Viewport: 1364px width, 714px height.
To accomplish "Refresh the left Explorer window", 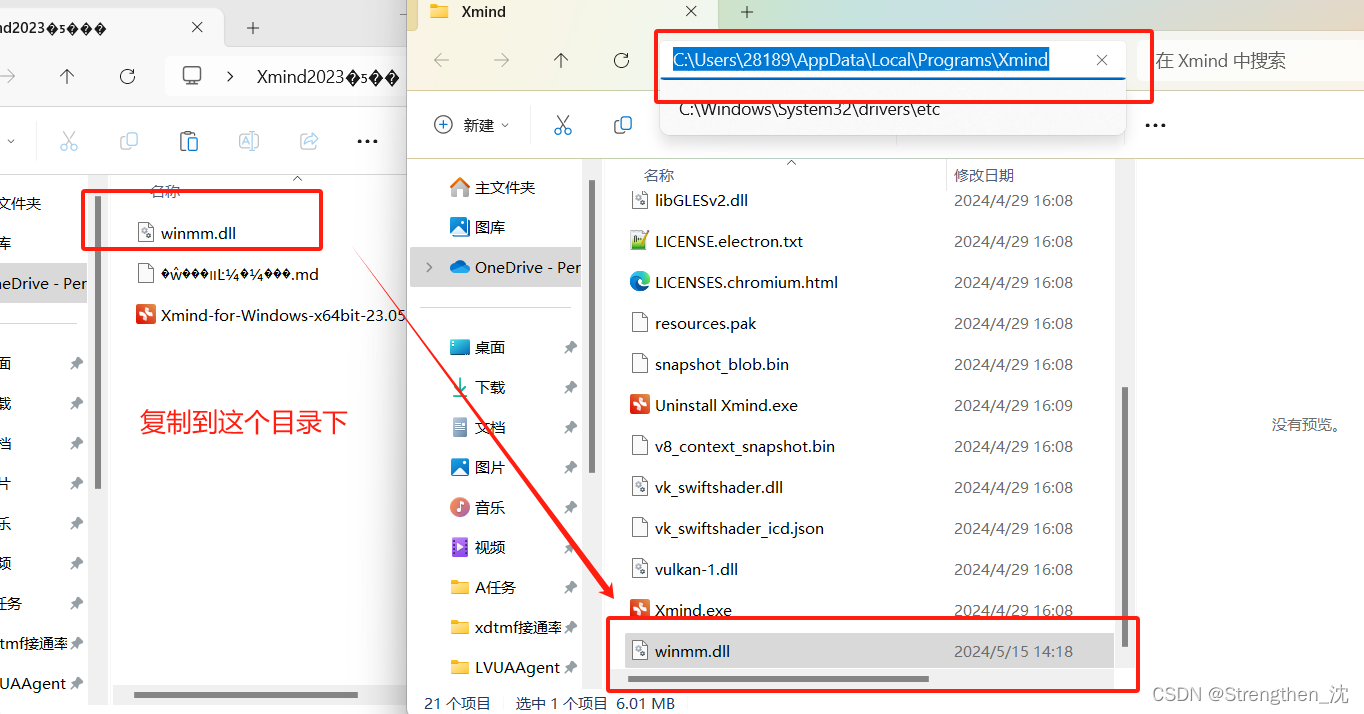I will (x=127, y=76).
